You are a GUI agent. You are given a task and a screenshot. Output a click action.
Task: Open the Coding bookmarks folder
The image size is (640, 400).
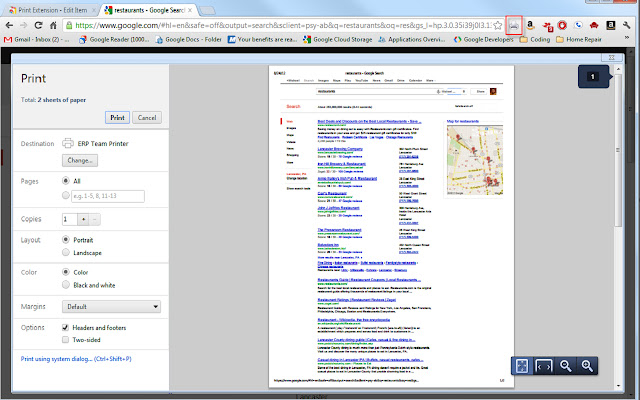[535, 39]
